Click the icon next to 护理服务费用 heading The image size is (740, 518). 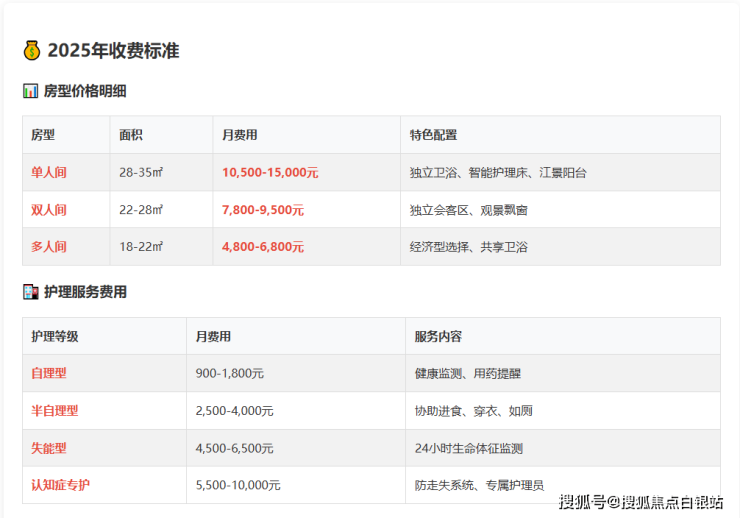30,292
